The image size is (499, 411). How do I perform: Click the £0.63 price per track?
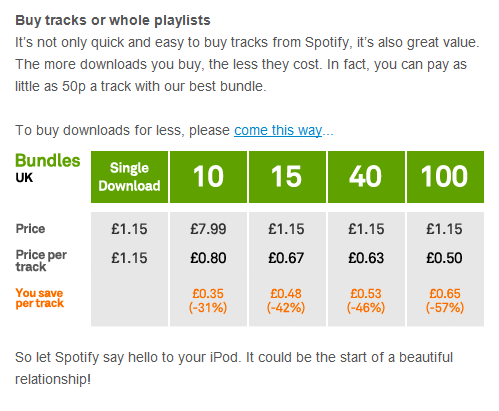click(366, 258)
